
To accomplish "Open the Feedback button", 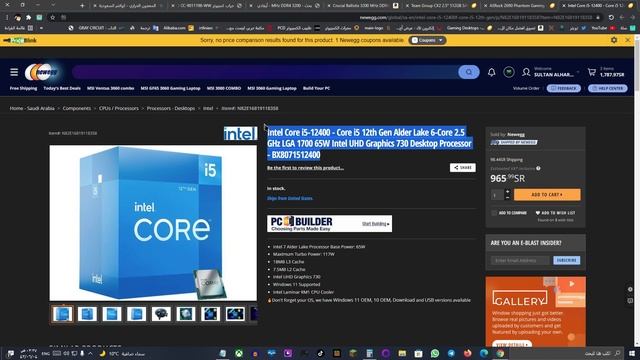I will click(x=564, y=88).
